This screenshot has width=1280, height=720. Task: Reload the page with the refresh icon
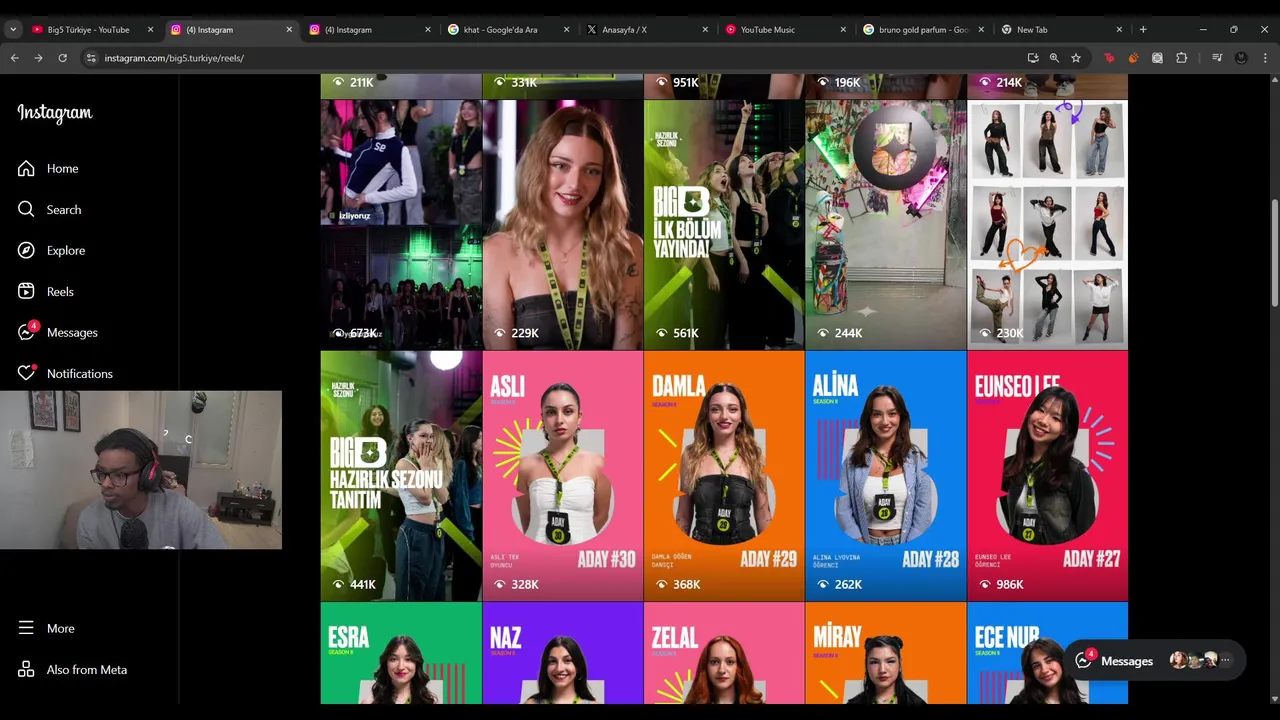click(62, 58)
